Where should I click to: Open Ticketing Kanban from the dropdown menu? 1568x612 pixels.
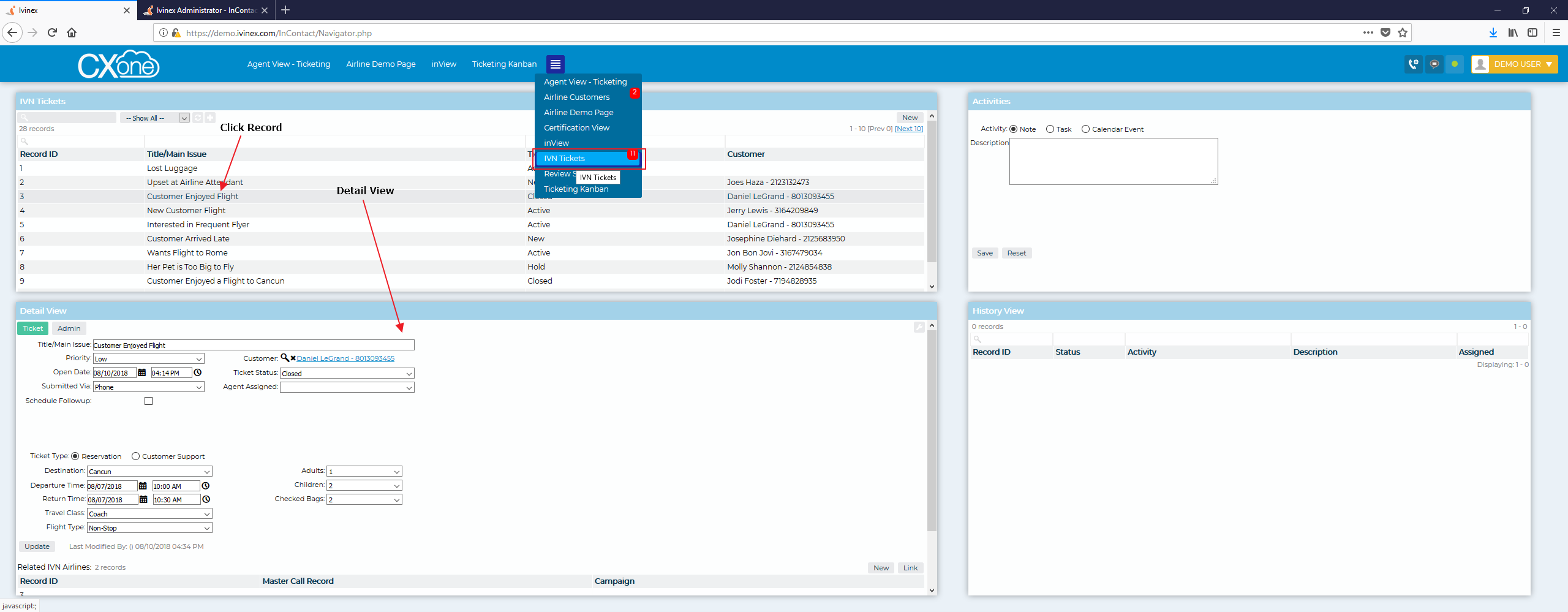(x=576, y=189)
